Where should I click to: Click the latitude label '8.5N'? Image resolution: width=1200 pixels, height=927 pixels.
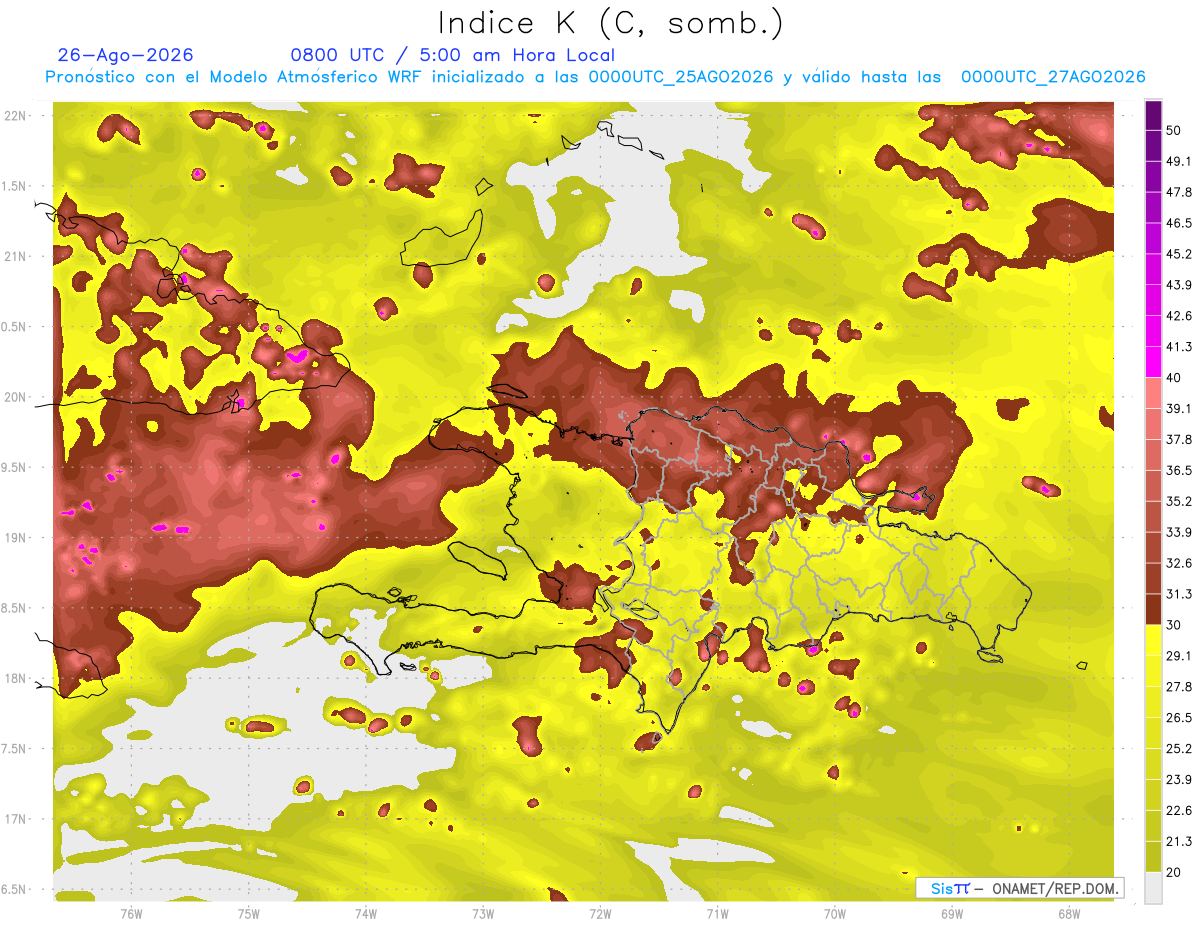click(15, 608)
